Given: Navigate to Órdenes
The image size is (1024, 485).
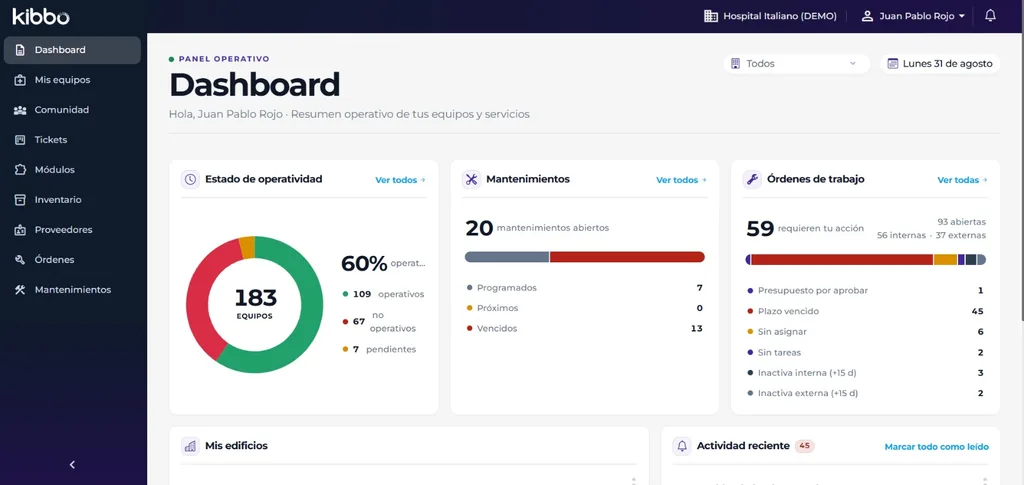Looking at the screenshot, I should pyautogui.click(x=72, y=260).
